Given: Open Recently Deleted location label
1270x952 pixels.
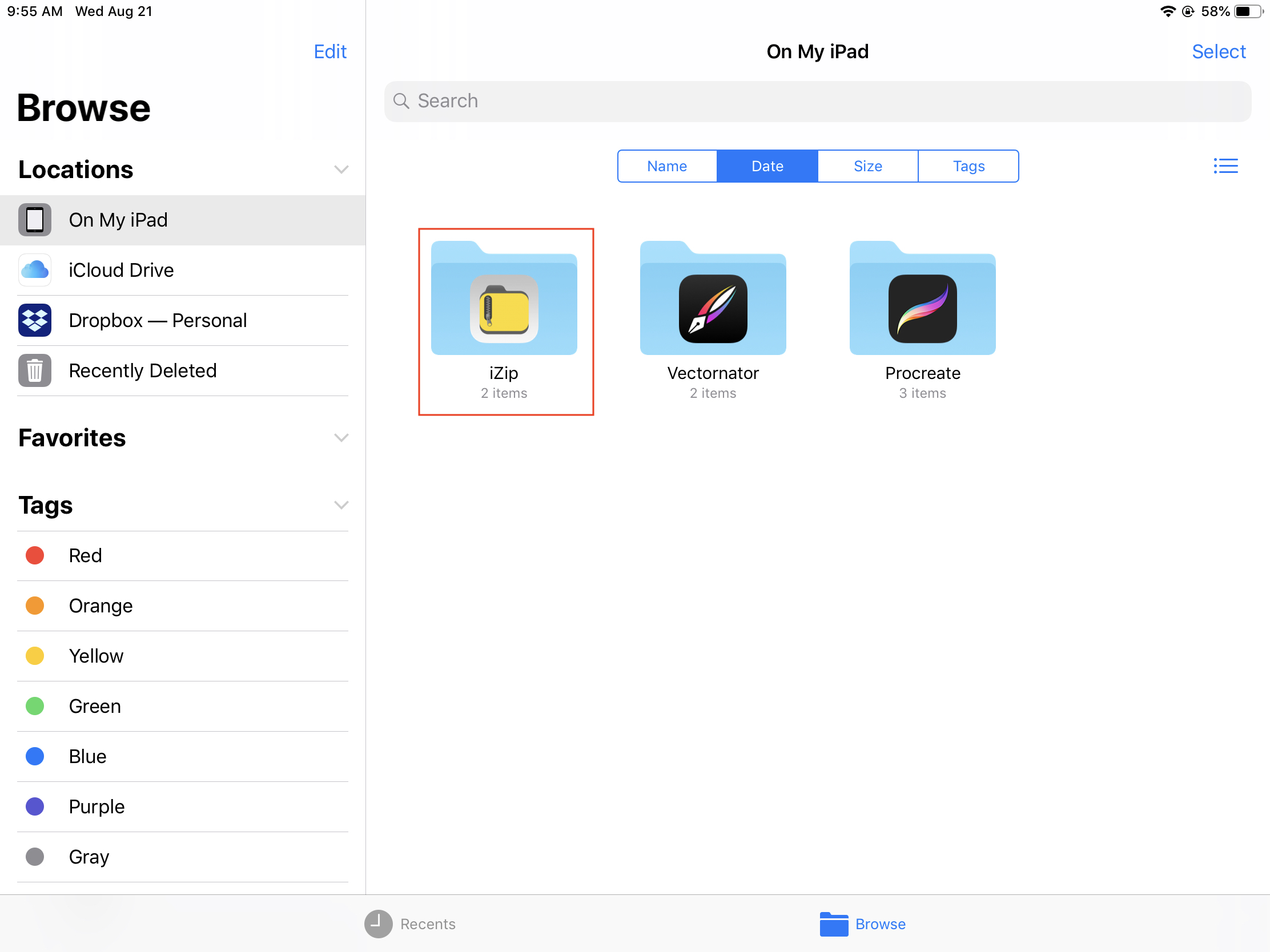Looking at the screenshot, I should coord(143,371).
